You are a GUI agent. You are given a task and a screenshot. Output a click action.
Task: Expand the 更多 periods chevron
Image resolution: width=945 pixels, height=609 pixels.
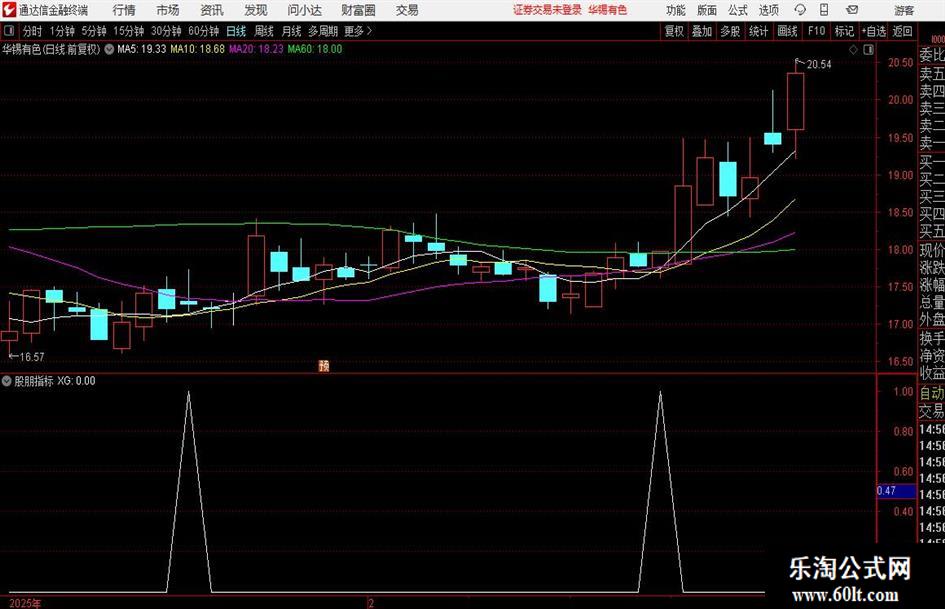click(x=359, y=31)
